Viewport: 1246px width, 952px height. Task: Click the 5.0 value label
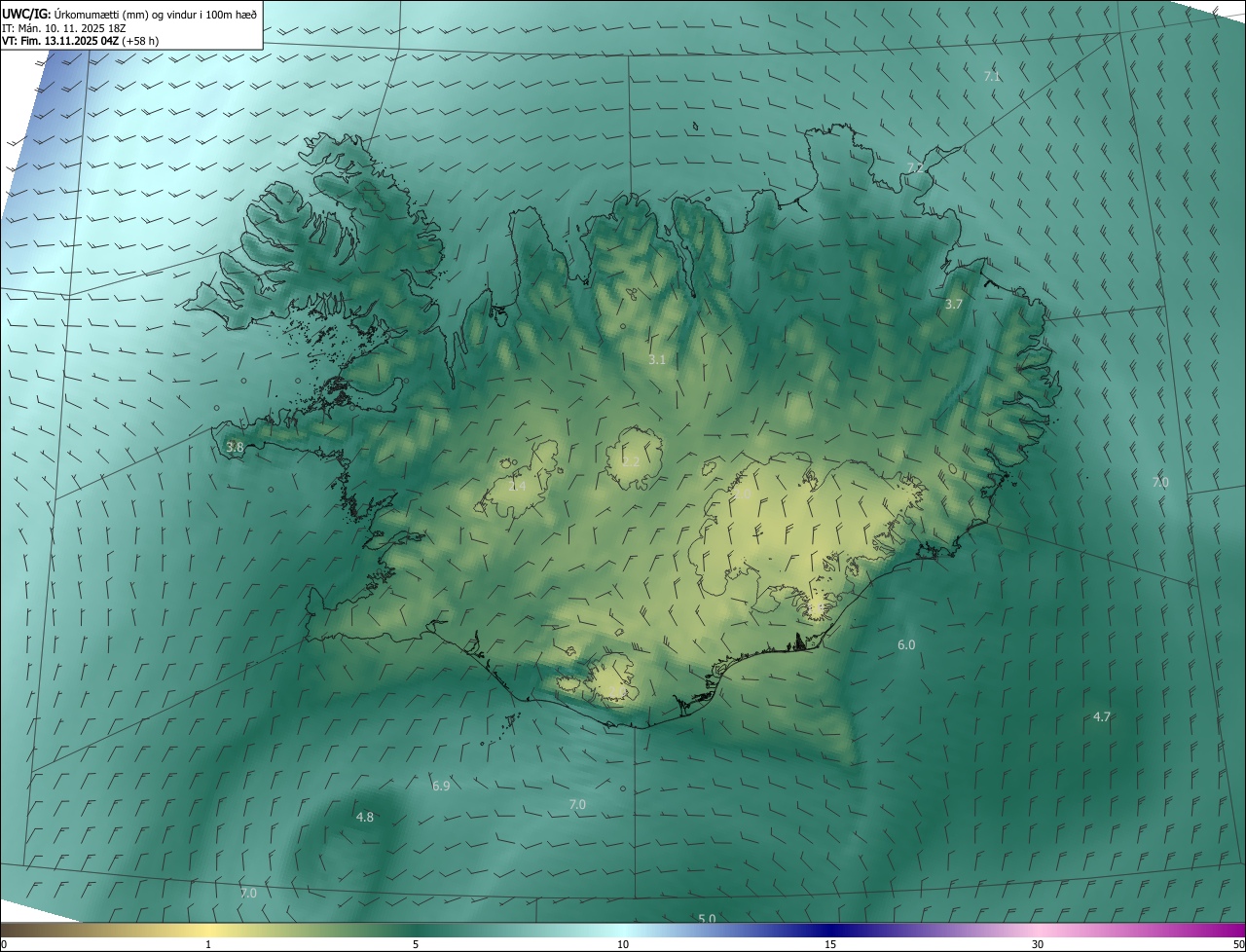[x=708, y=919]
